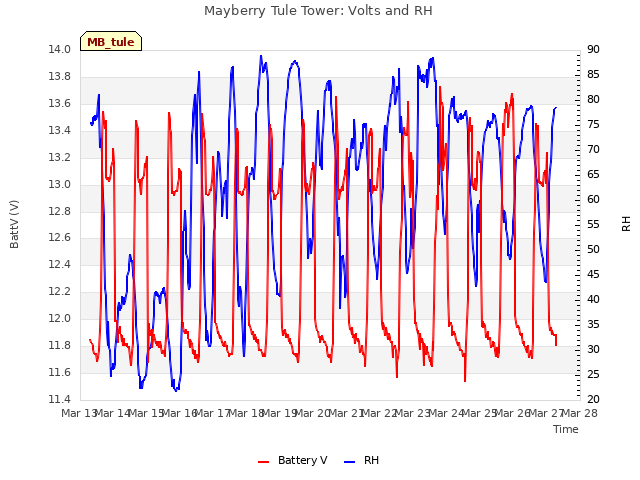Click the 65 right axis value
The width and height of the screenshot is (640, 480).
(593, 174)
